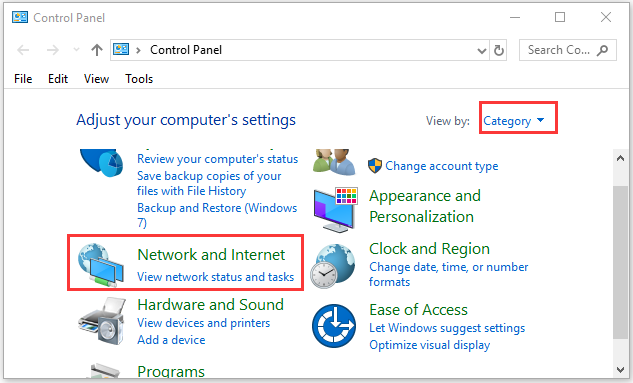Open the View by Category dropdown
The image size is (633, 383).
514,121
